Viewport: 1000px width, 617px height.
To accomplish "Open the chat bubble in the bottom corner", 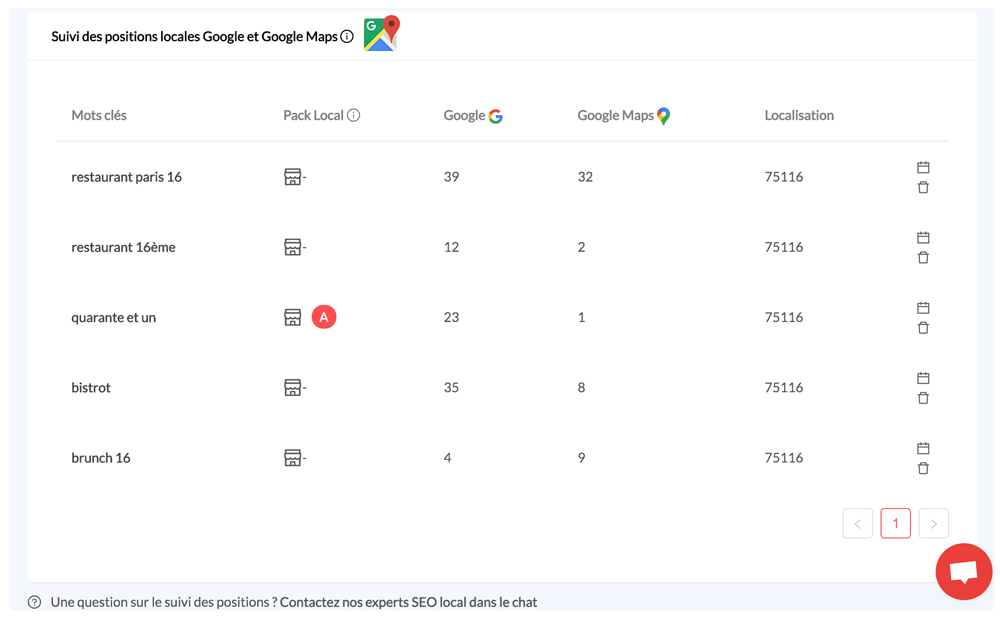I will point(963,571).
